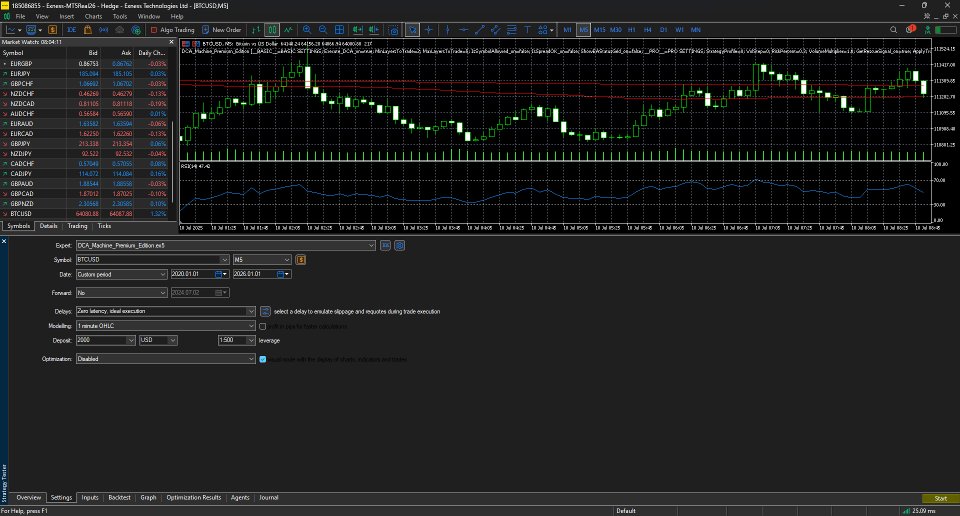Open the Tools menu
960x516 pixels.
coord(120,17)
